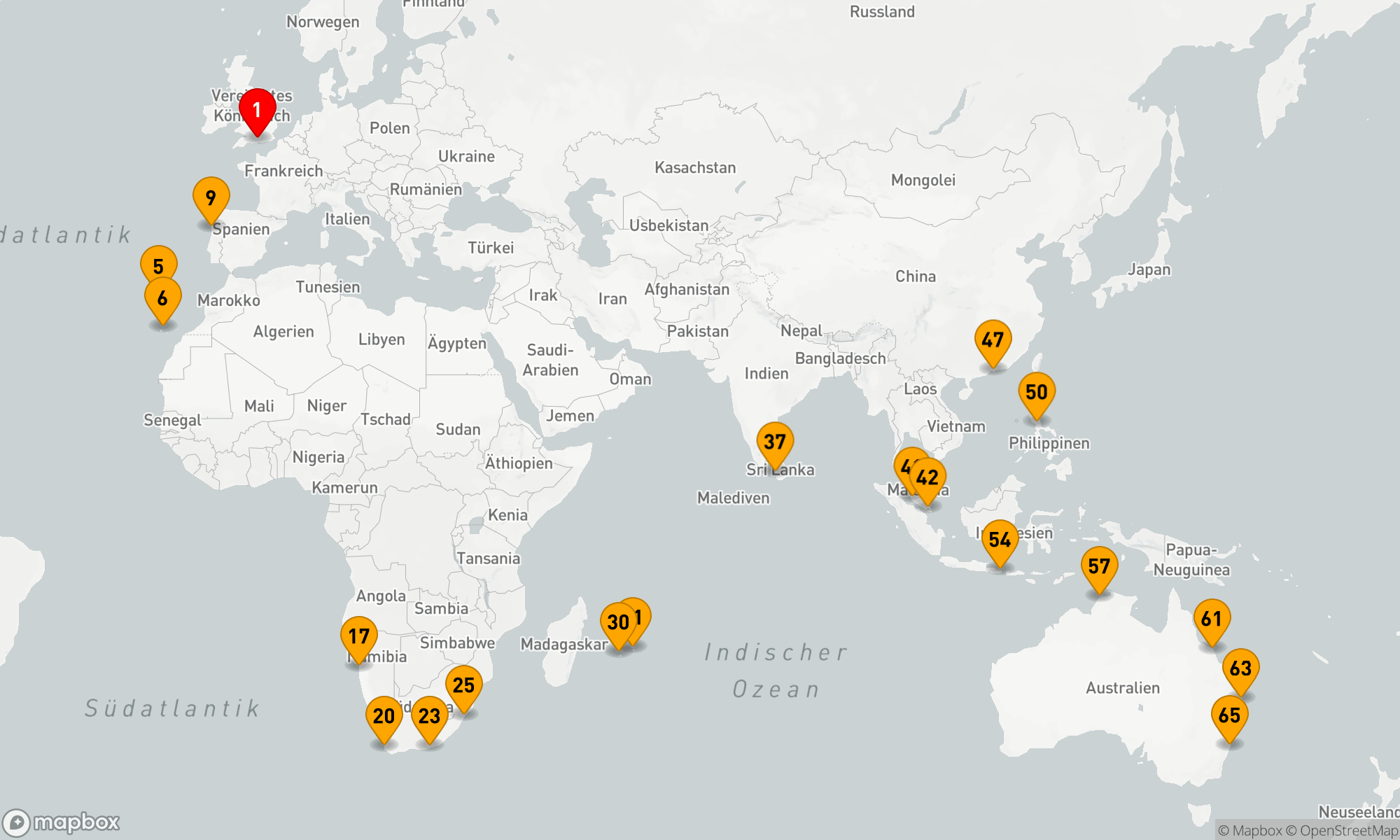
Task: Click the marker numbered 57
Action: [x=1099, y=566]
